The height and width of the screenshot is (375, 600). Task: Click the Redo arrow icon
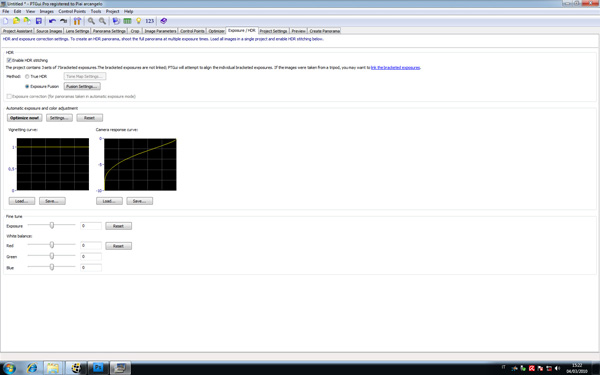(x=64, y=21)
